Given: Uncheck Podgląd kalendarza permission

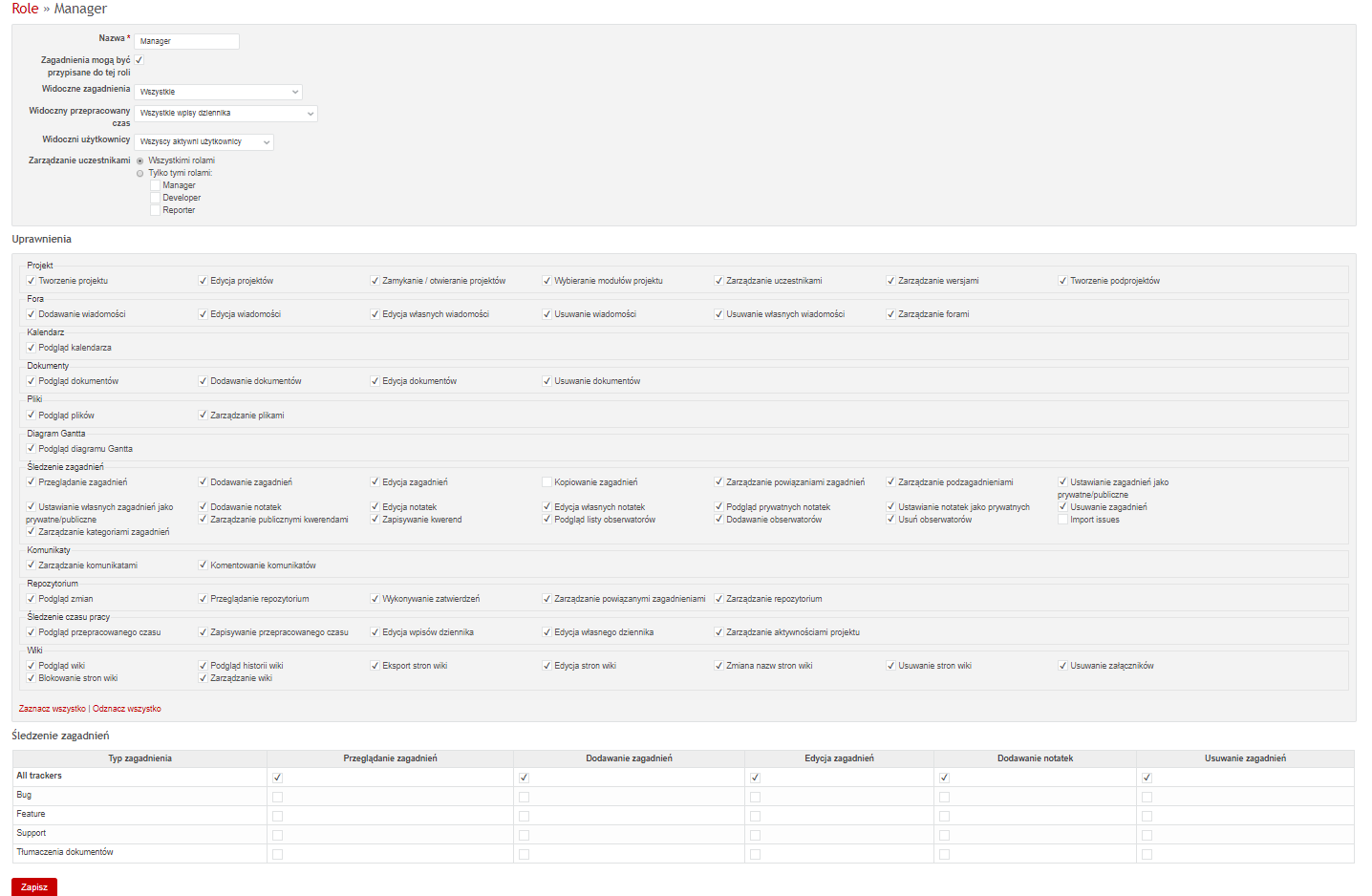Looking at the screenshot, I should click(31, 348).
